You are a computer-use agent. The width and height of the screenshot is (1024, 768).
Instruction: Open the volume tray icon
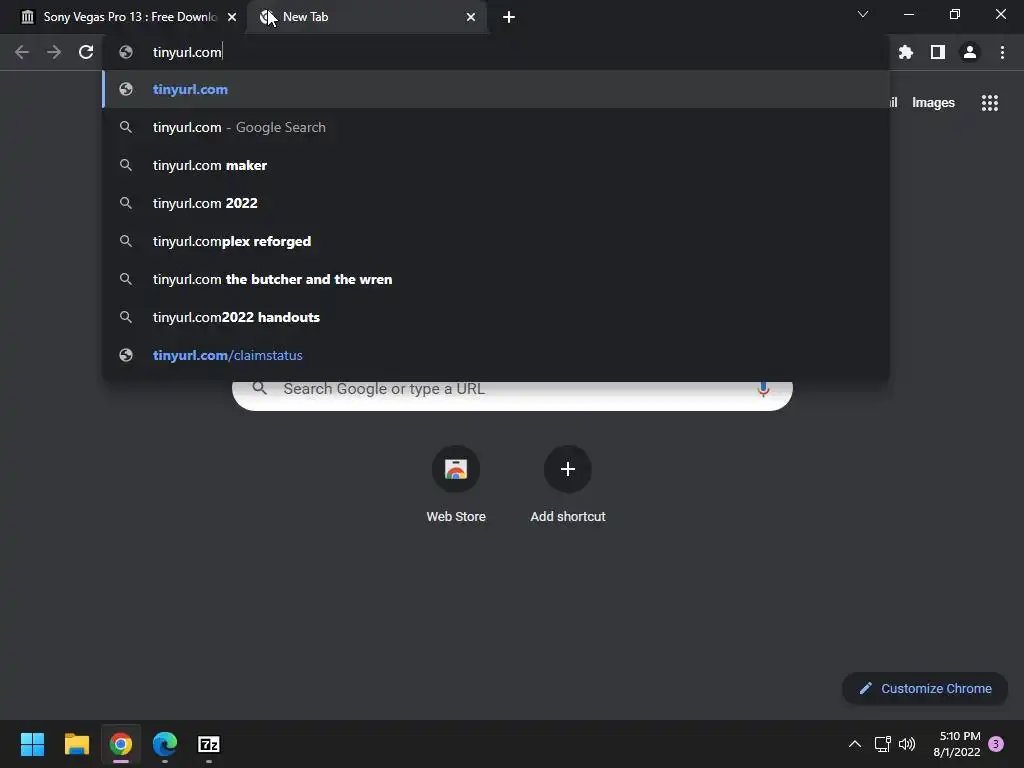point(907,744)
